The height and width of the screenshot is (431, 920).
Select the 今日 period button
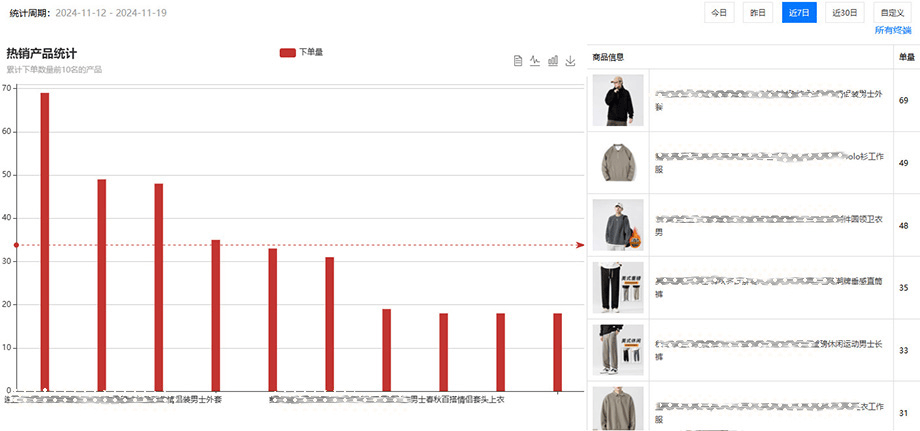[719, 12]
